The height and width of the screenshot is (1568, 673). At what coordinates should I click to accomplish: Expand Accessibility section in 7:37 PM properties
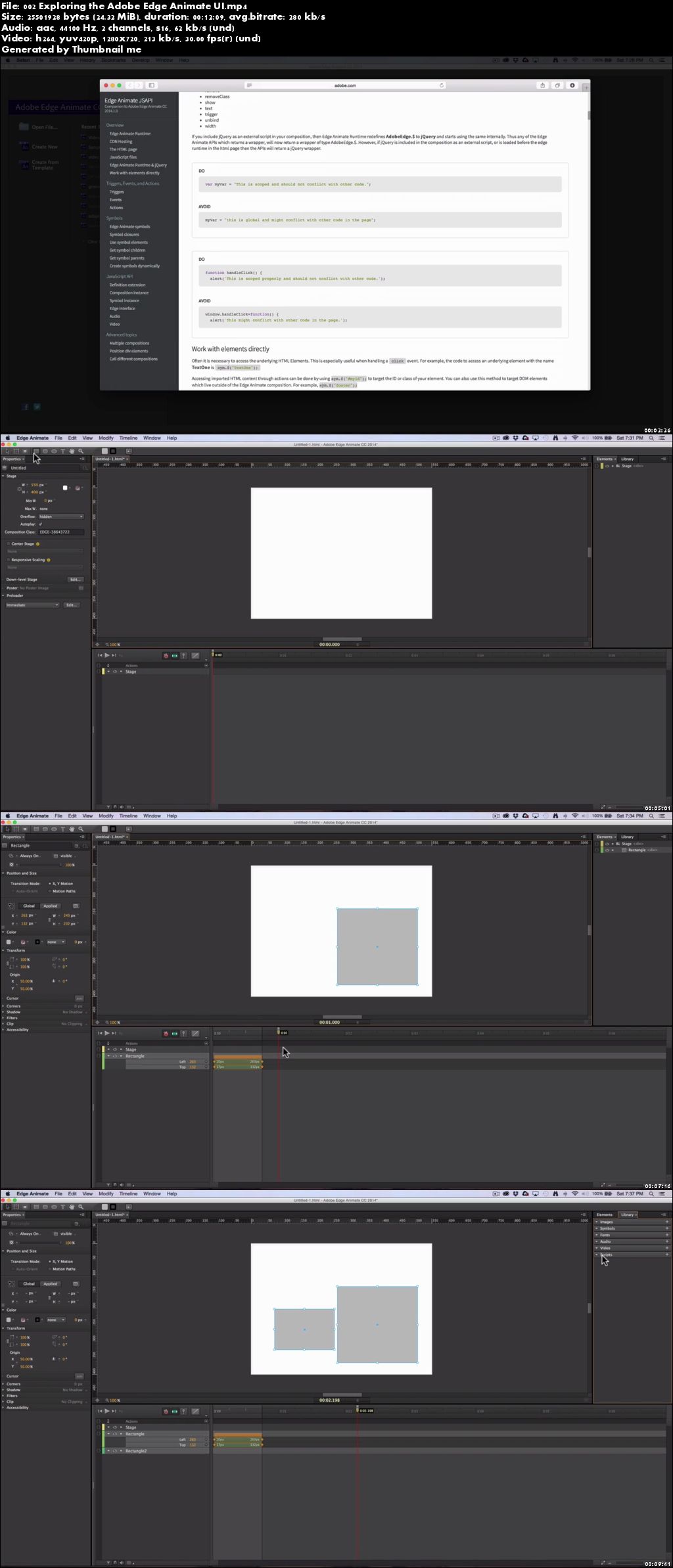pyautogui.click(x=3, y=1408)
